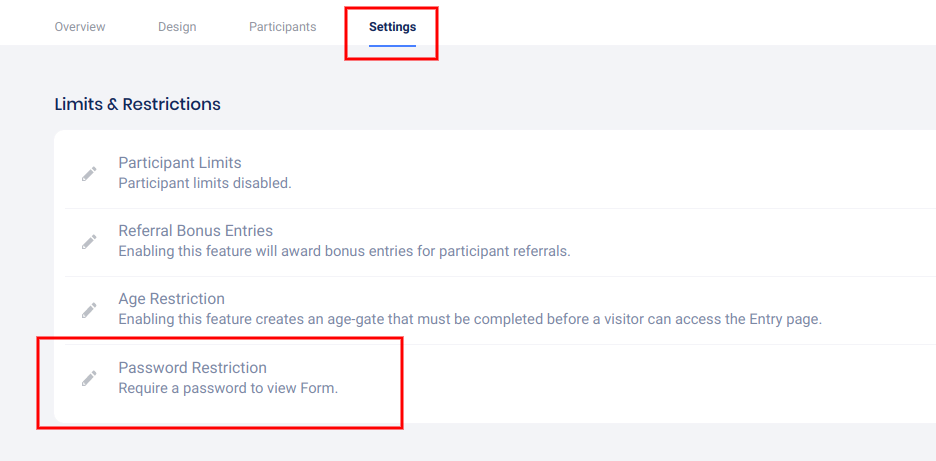Go to the Participants tab

pyautogui.click(x=282, y=27)
